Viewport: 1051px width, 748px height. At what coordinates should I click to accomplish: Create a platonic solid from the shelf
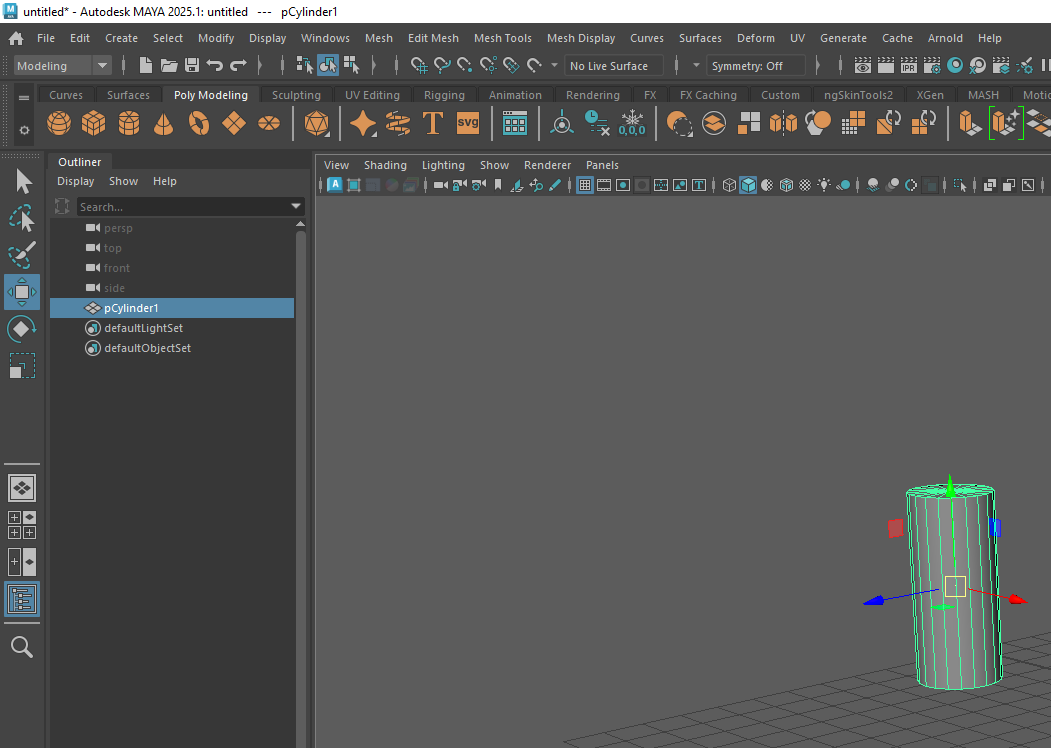[x=316, y=123]
